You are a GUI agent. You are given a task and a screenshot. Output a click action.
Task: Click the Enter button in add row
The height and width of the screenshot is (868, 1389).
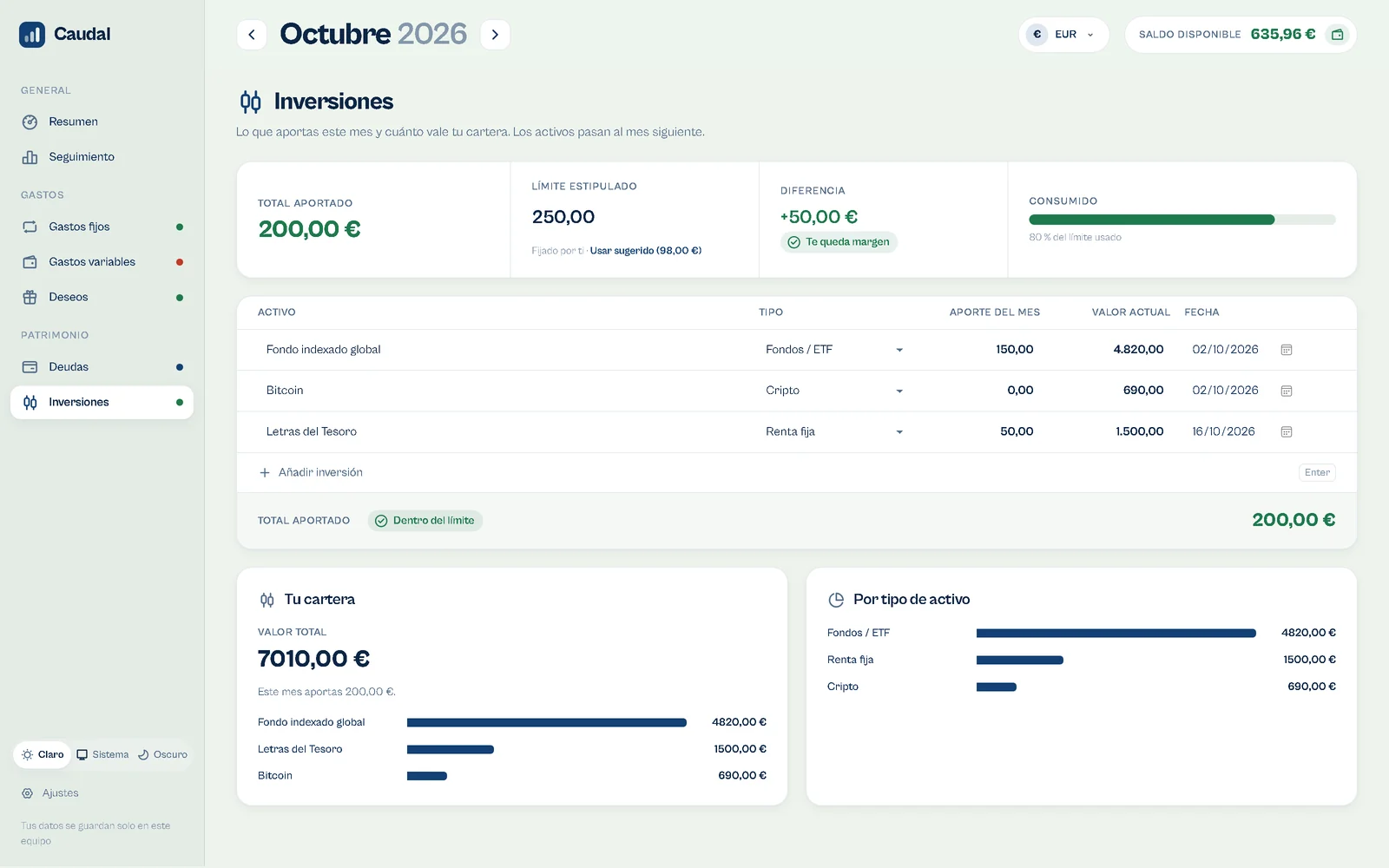(1317, 473)
